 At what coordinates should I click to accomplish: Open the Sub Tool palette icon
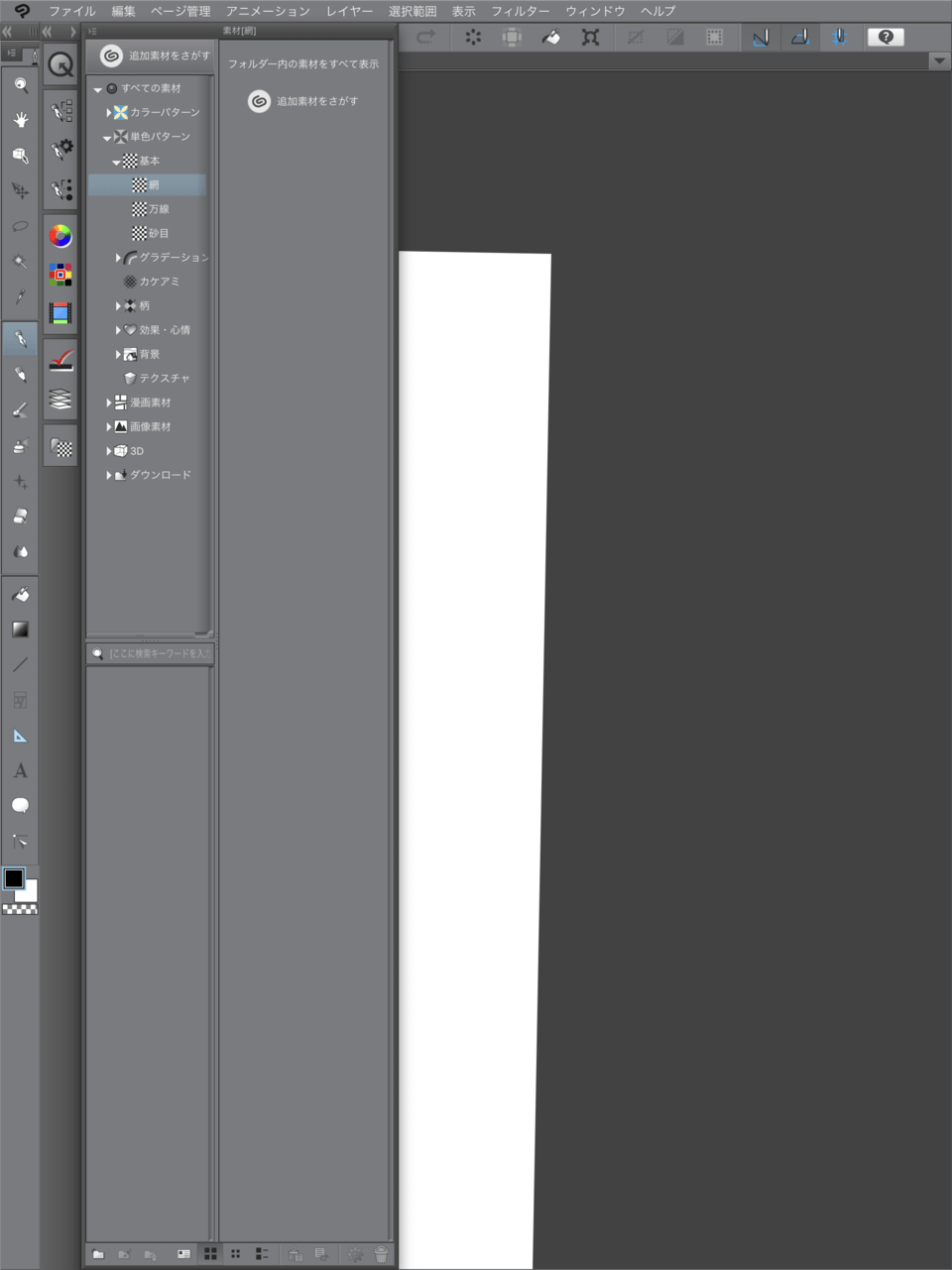click(61, 111)
